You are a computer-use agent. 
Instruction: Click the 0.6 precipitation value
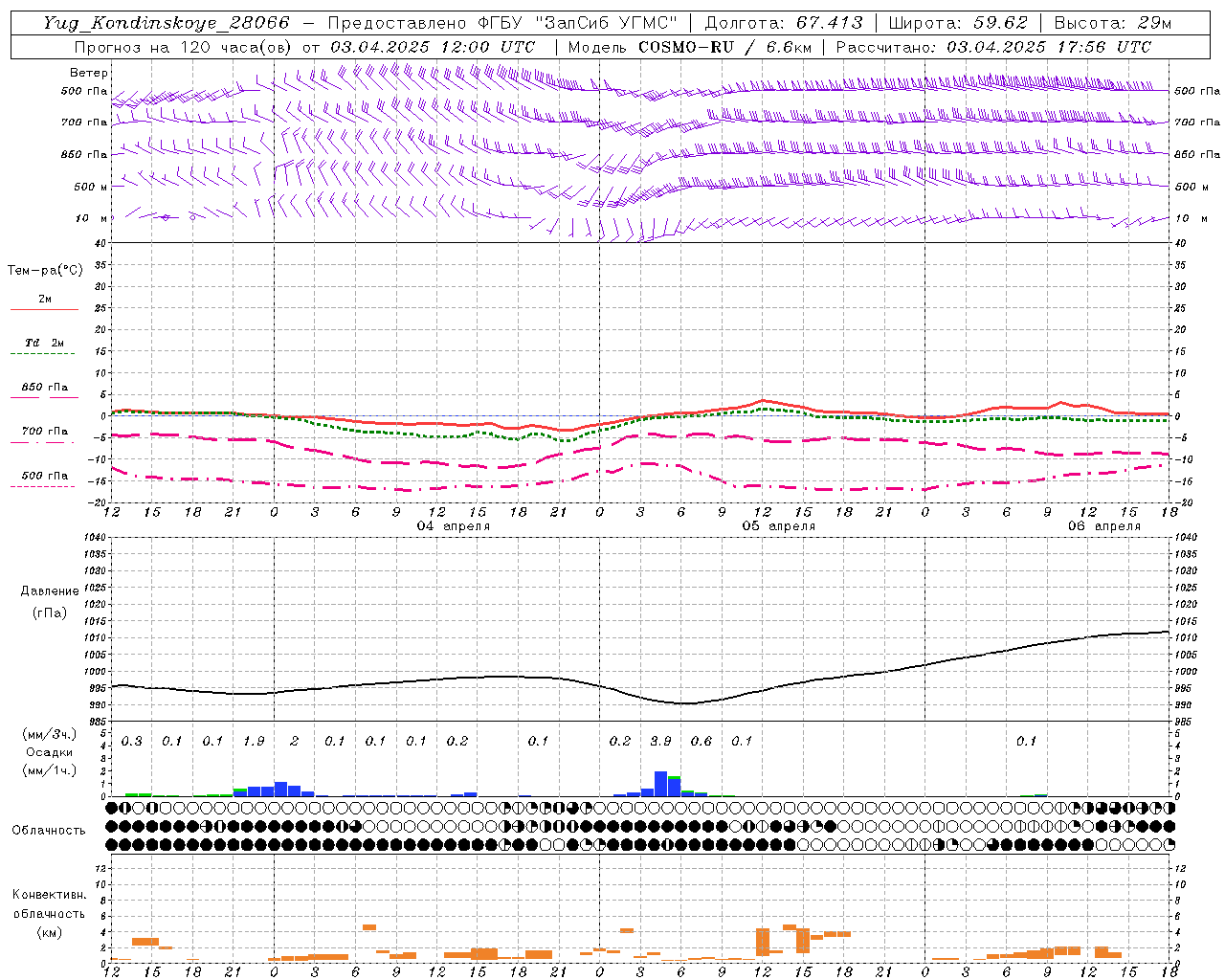tap(702, 741)
